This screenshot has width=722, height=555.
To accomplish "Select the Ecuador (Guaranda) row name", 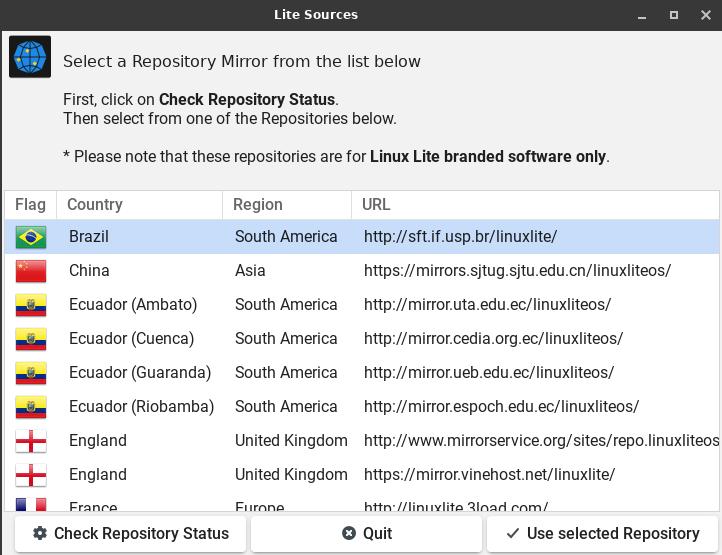I will (x=140, y=373).
